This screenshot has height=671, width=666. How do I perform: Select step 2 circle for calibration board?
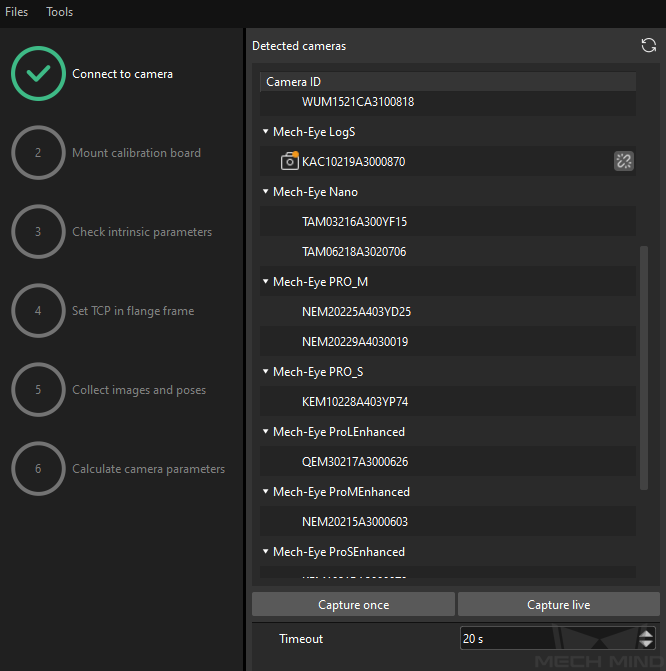[38, 153]
